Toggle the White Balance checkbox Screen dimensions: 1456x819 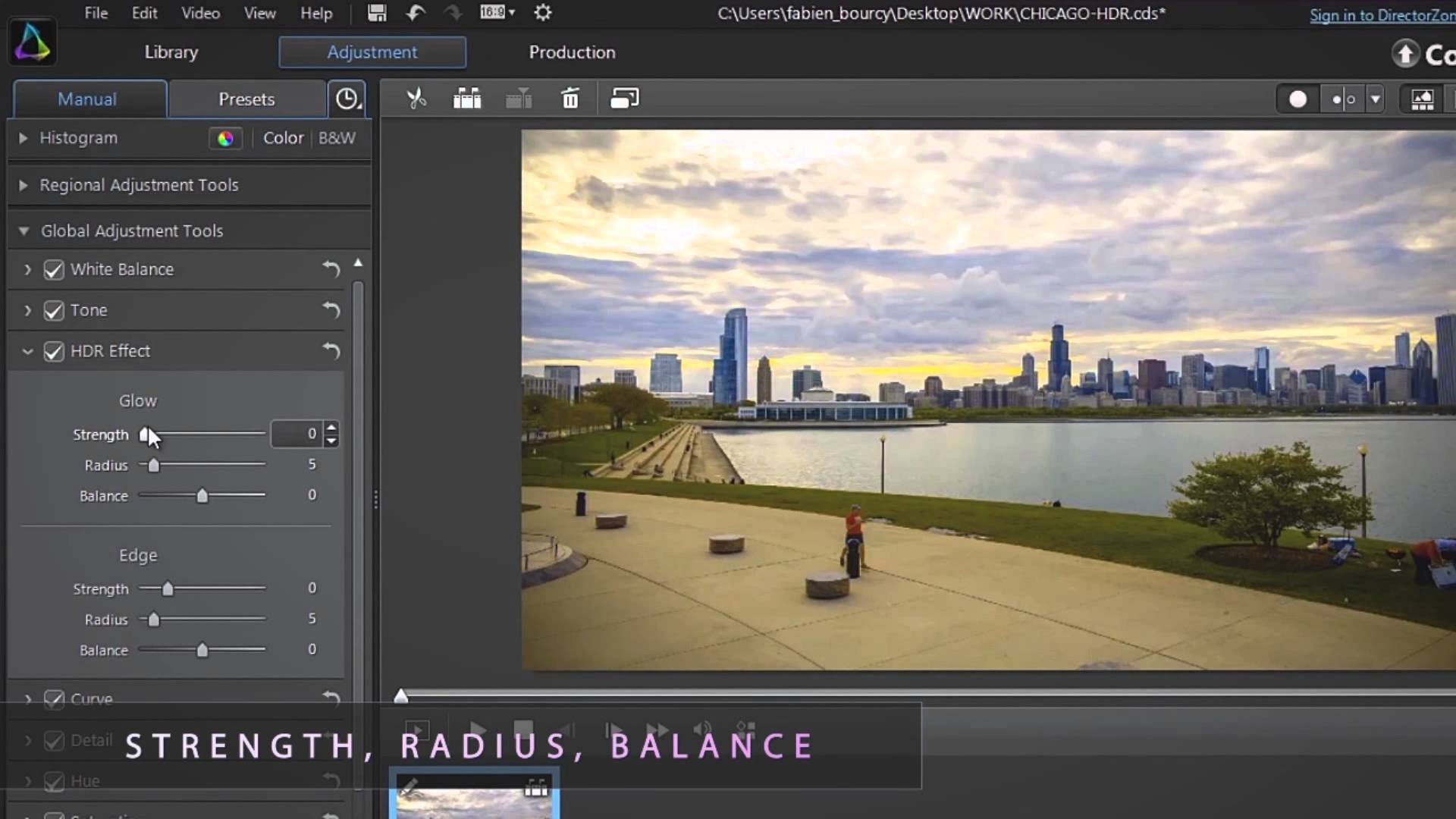(x=54, y=270)
